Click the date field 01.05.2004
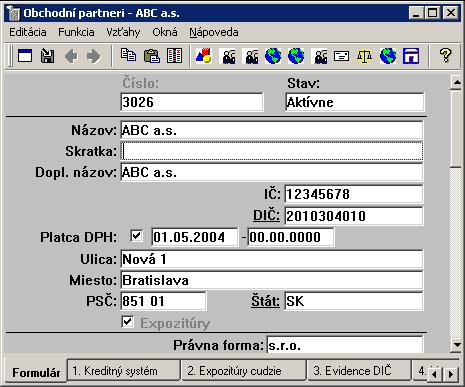Screen dimensions: 465x387 [195, 237]
